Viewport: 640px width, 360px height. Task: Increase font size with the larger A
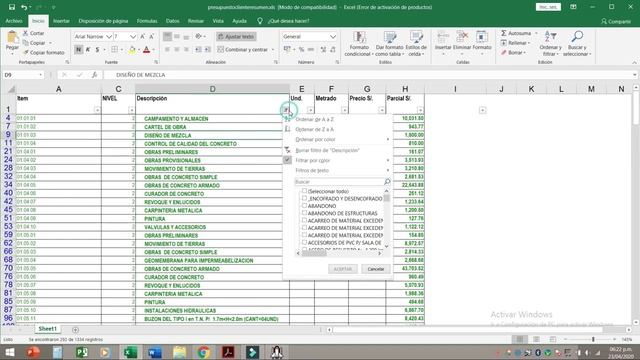[x=142, y=37]
